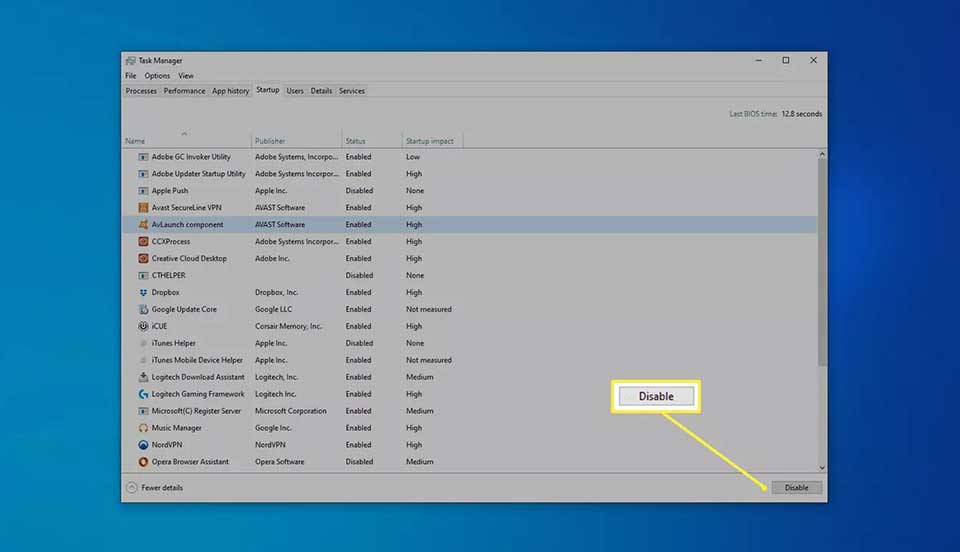This screenshot has height=552, width=960.
Task: Select the iCUE startup icon
Action: click(143, 326)
